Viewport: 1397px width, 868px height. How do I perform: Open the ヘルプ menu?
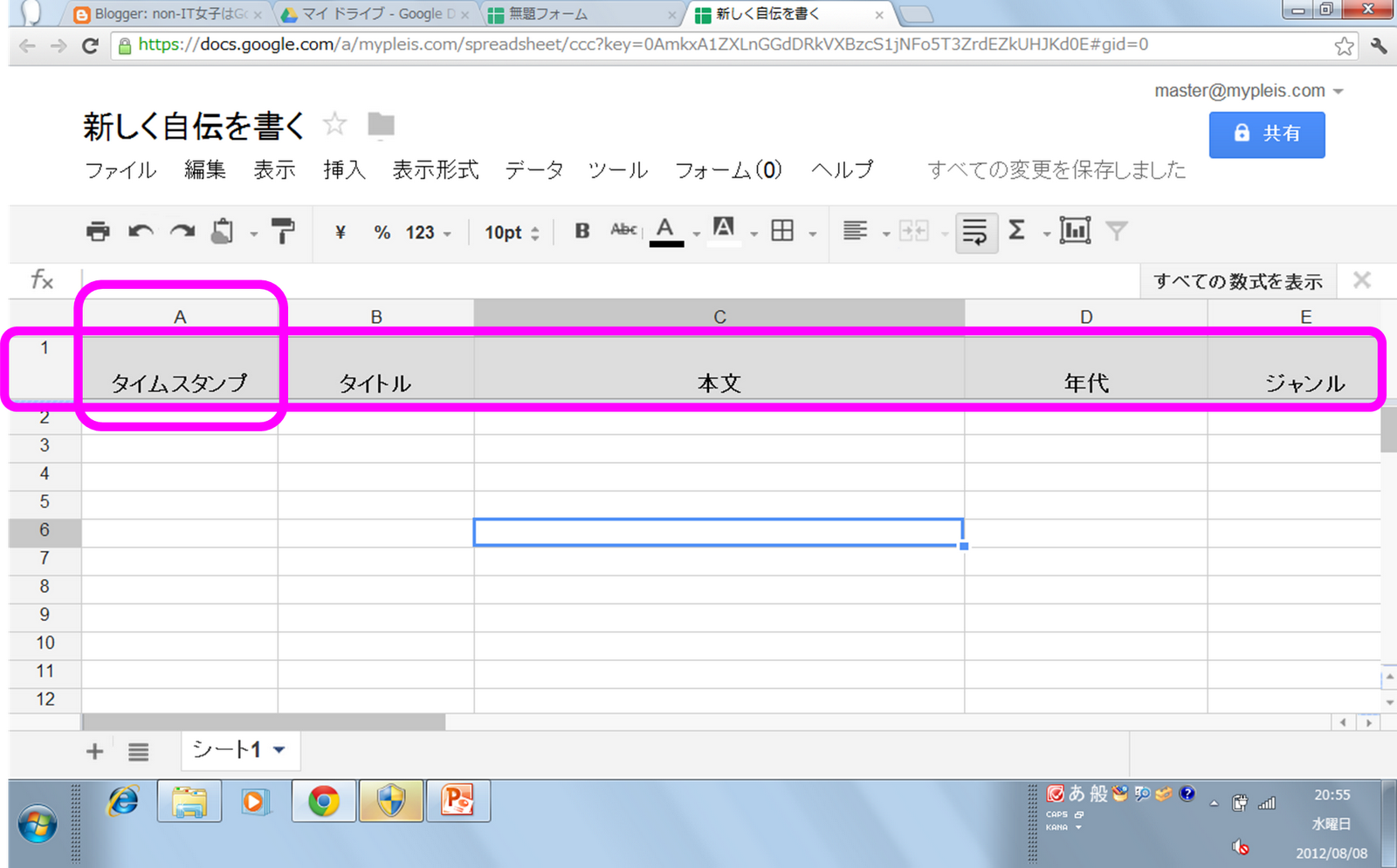pos(842,169)
